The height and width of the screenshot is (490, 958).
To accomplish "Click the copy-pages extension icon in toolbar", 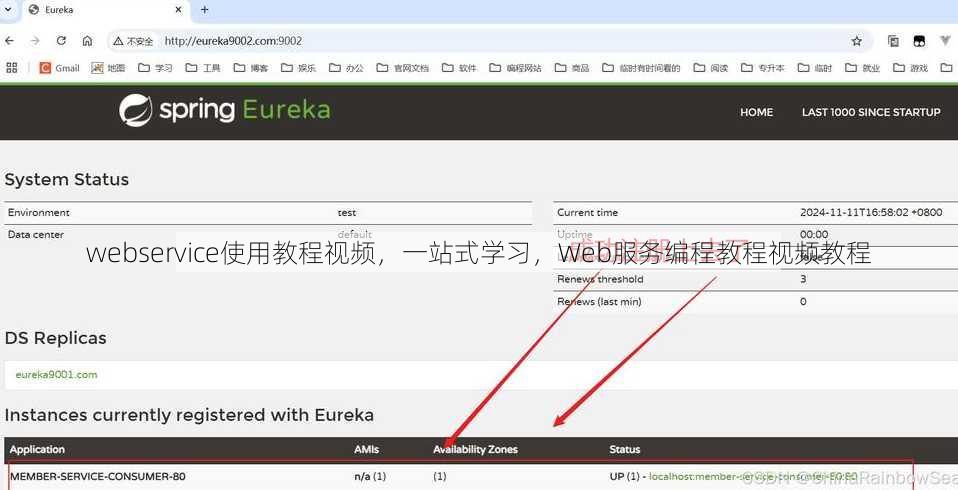I will 893,41.
